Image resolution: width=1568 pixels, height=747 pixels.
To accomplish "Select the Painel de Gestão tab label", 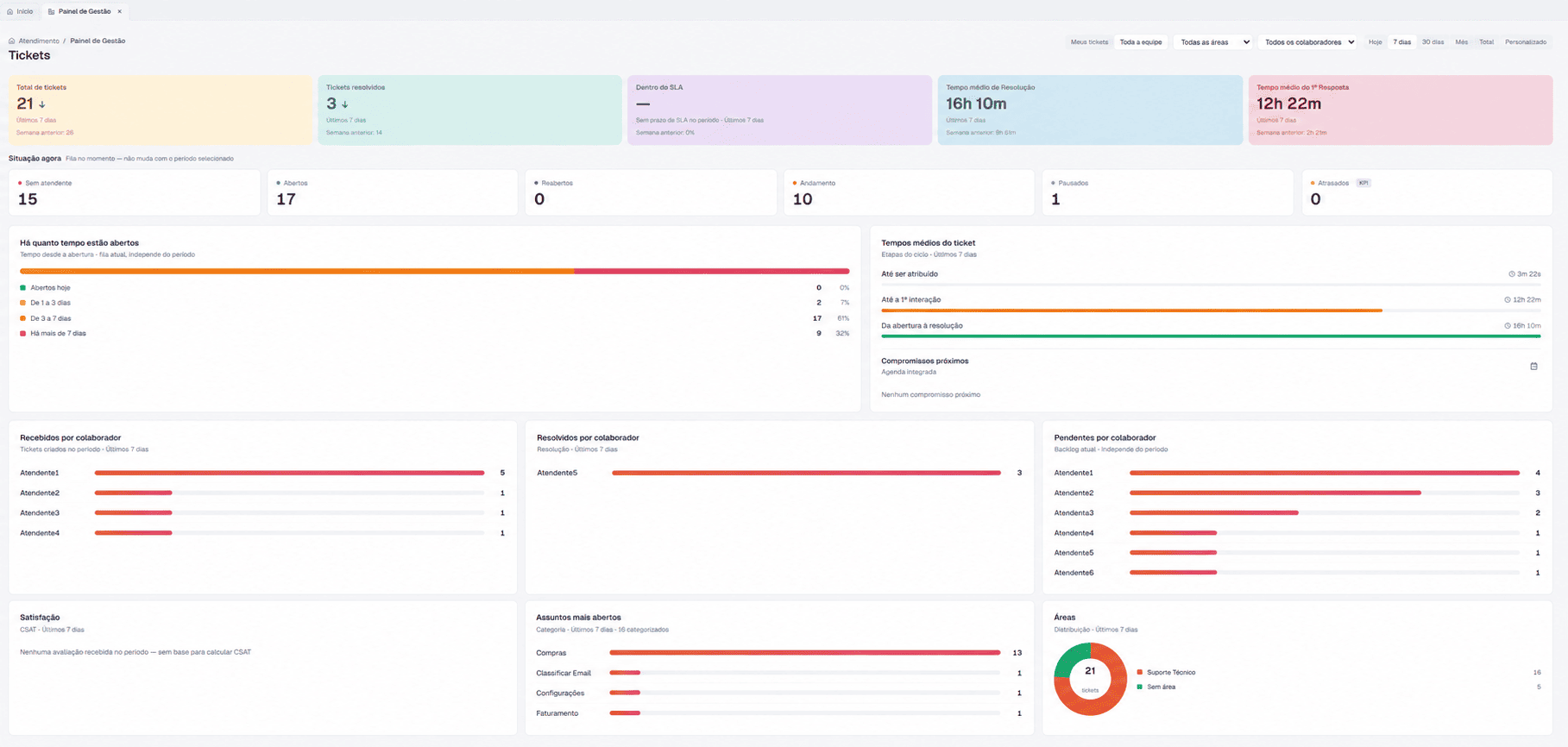I will click(85, 12).
